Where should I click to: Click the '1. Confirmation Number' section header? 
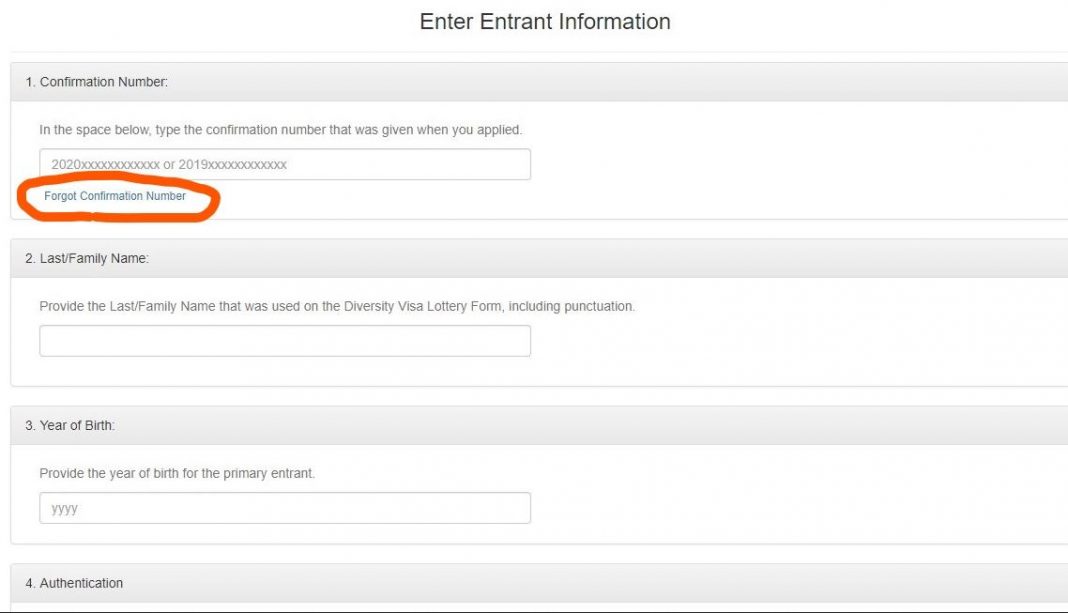94,82
